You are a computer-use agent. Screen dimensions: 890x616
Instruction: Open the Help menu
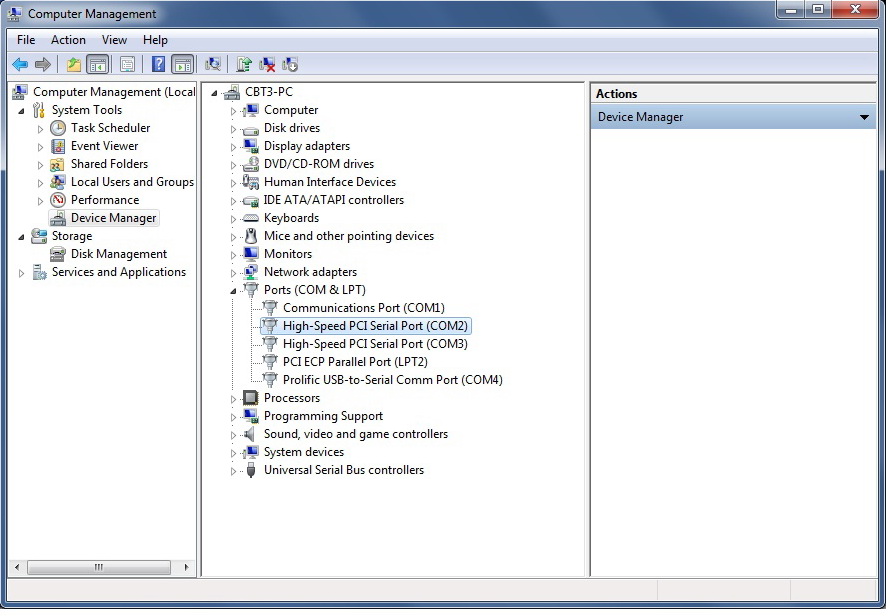click(155, 40)
